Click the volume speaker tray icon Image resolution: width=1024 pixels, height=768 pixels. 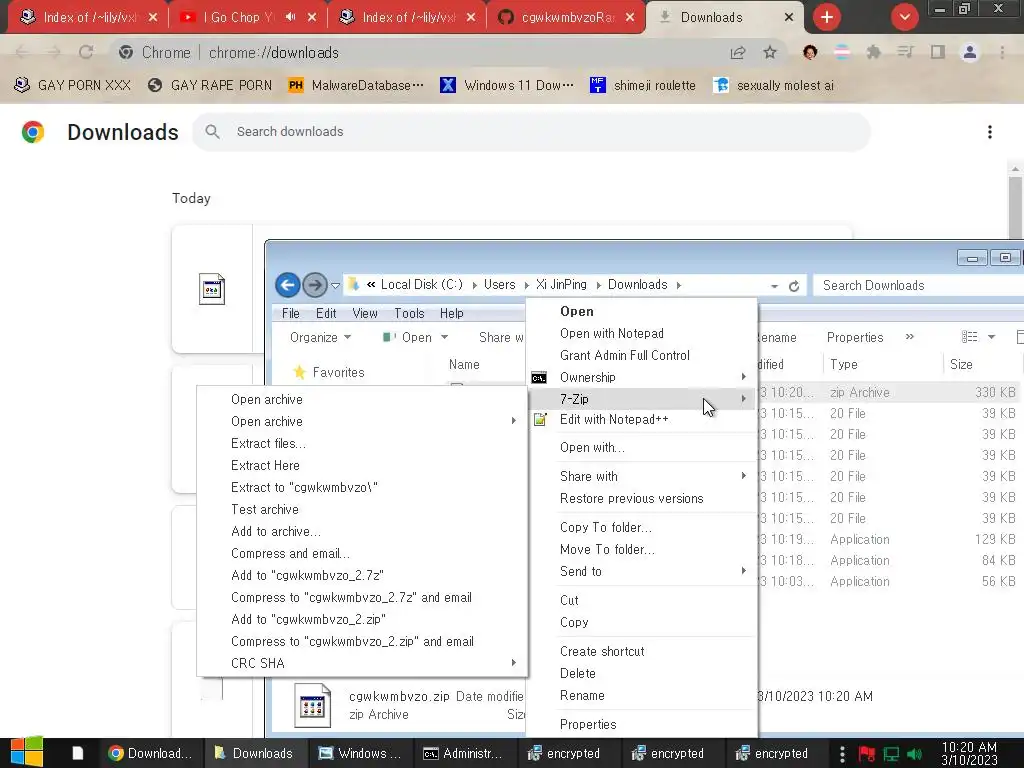[914, 754]
